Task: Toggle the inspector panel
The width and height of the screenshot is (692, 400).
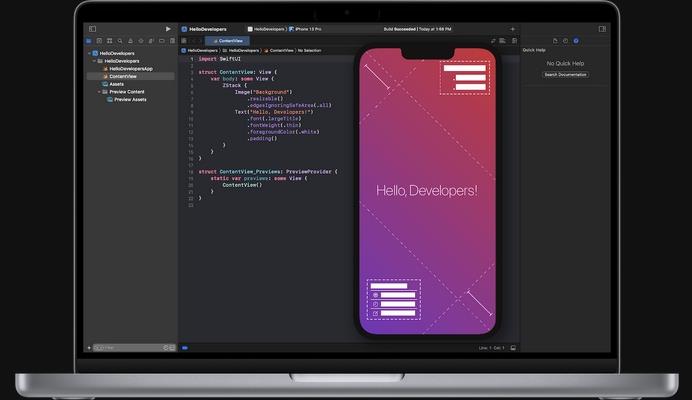Action: [x=602, y=29]
